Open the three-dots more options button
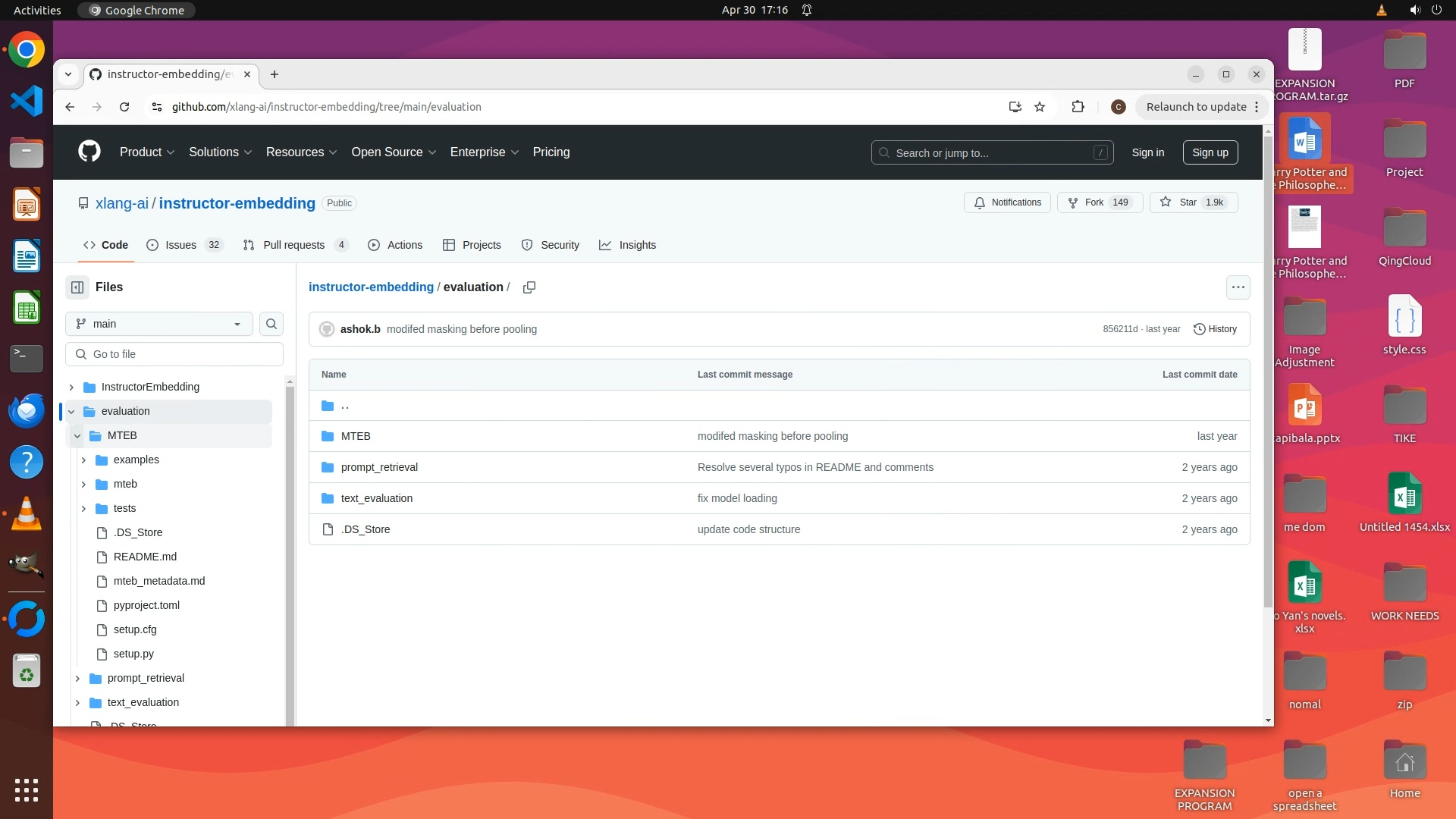 [x=1238, y=287]
